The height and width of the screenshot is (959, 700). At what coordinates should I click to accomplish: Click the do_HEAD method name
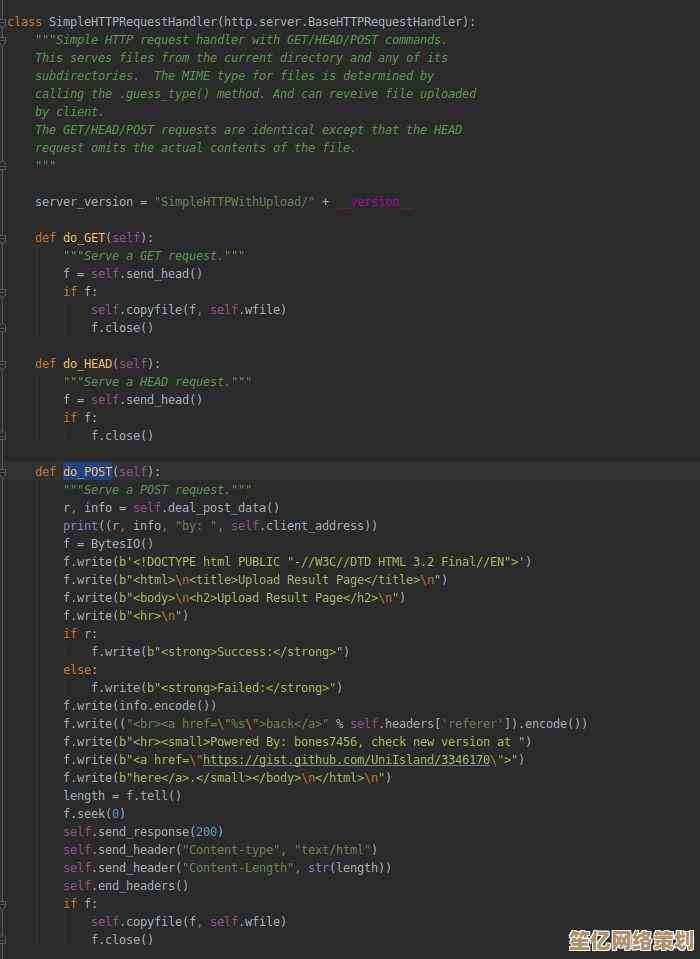click(x=88, y=363)
